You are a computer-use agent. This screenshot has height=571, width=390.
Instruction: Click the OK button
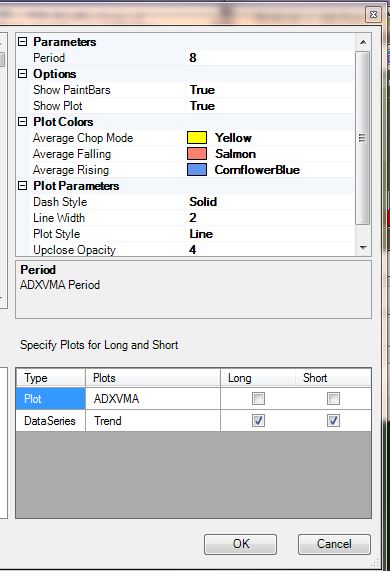(240, 544)
